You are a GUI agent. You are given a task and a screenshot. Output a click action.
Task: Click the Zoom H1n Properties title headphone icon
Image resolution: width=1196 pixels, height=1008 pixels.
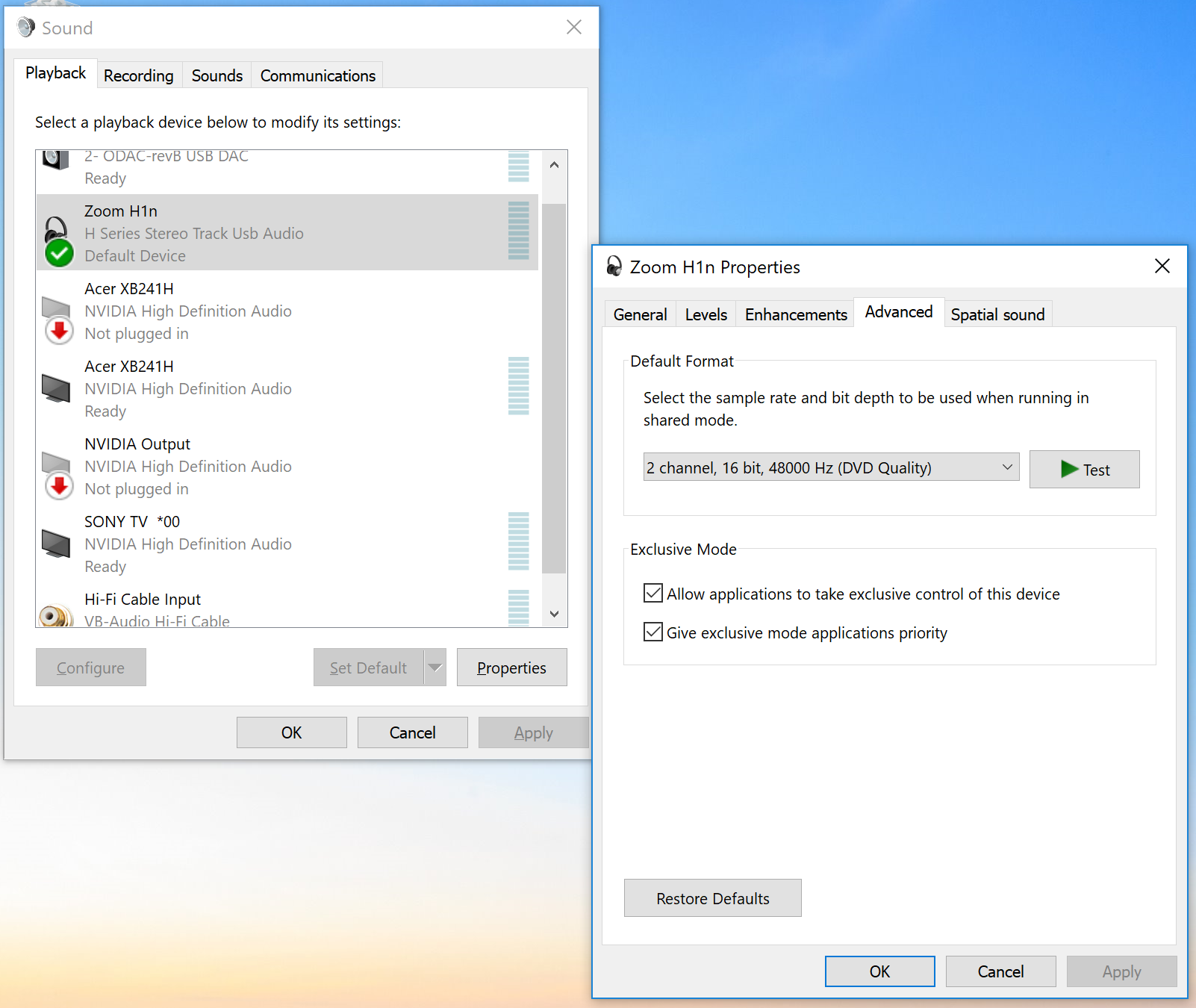point(614,266)
